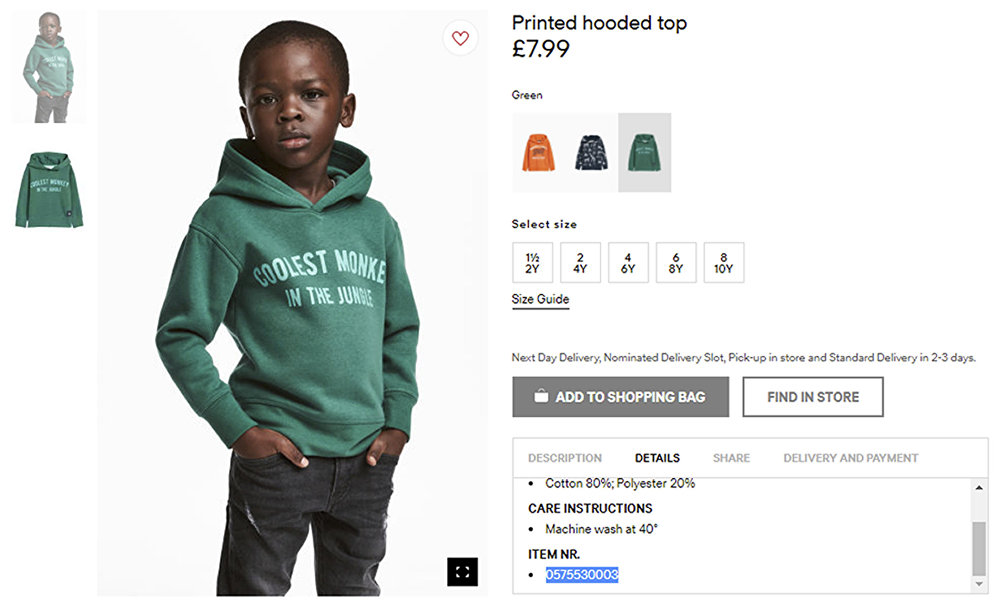
Task: Choose size 1½-2Y
Action: (532, 263)
